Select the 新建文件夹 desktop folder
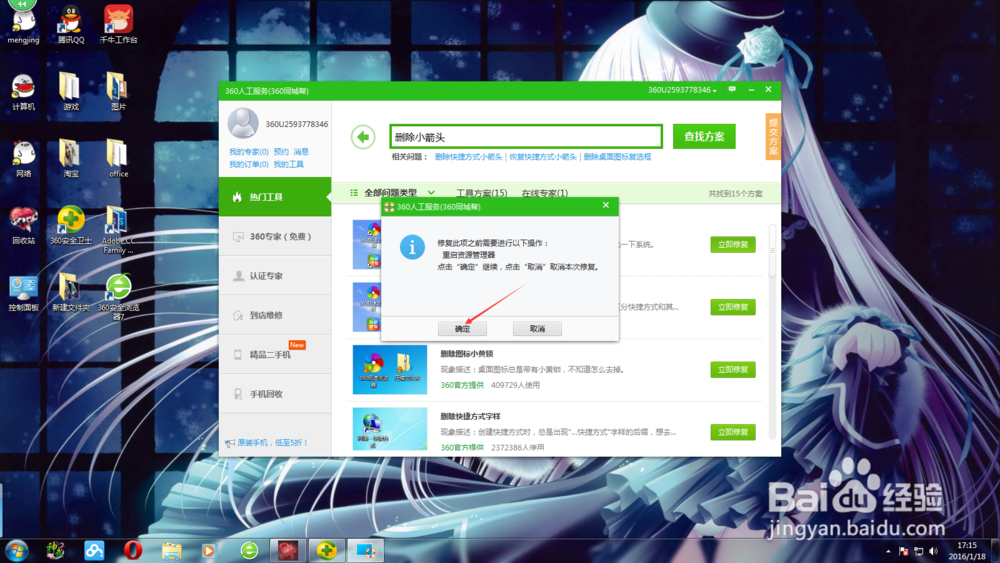This screenshot has width=1000, height=563. click(x=70, y=293)
